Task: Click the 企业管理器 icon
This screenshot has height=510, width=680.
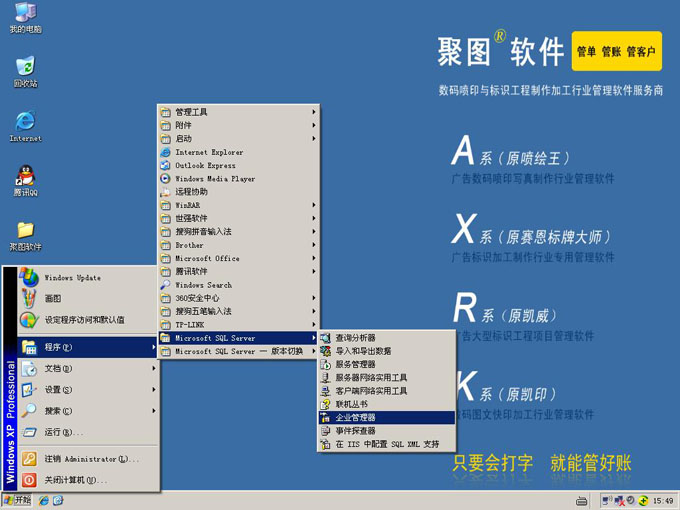Action: [325, 417]
